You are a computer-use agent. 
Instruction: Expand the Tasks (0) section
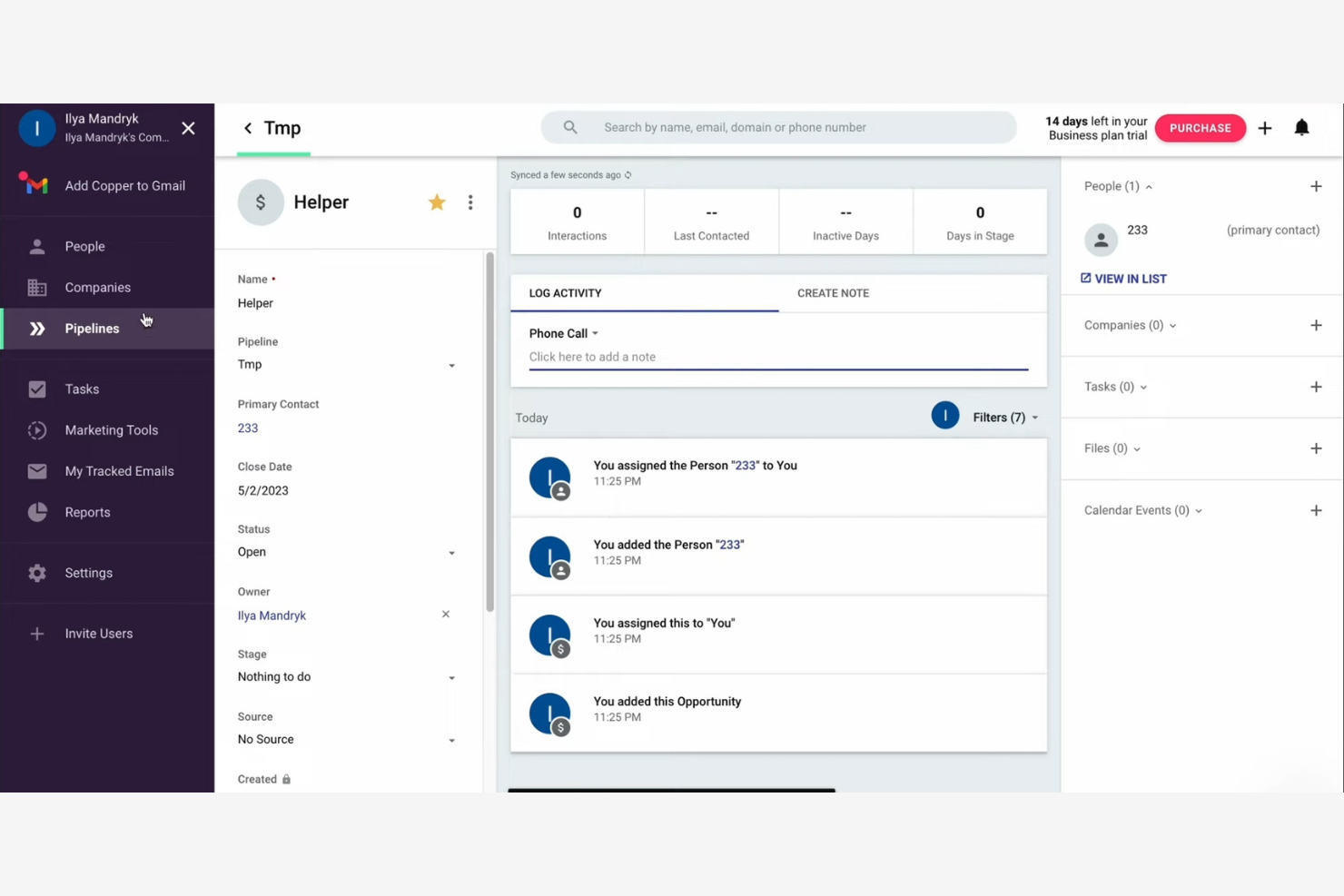1116,387
